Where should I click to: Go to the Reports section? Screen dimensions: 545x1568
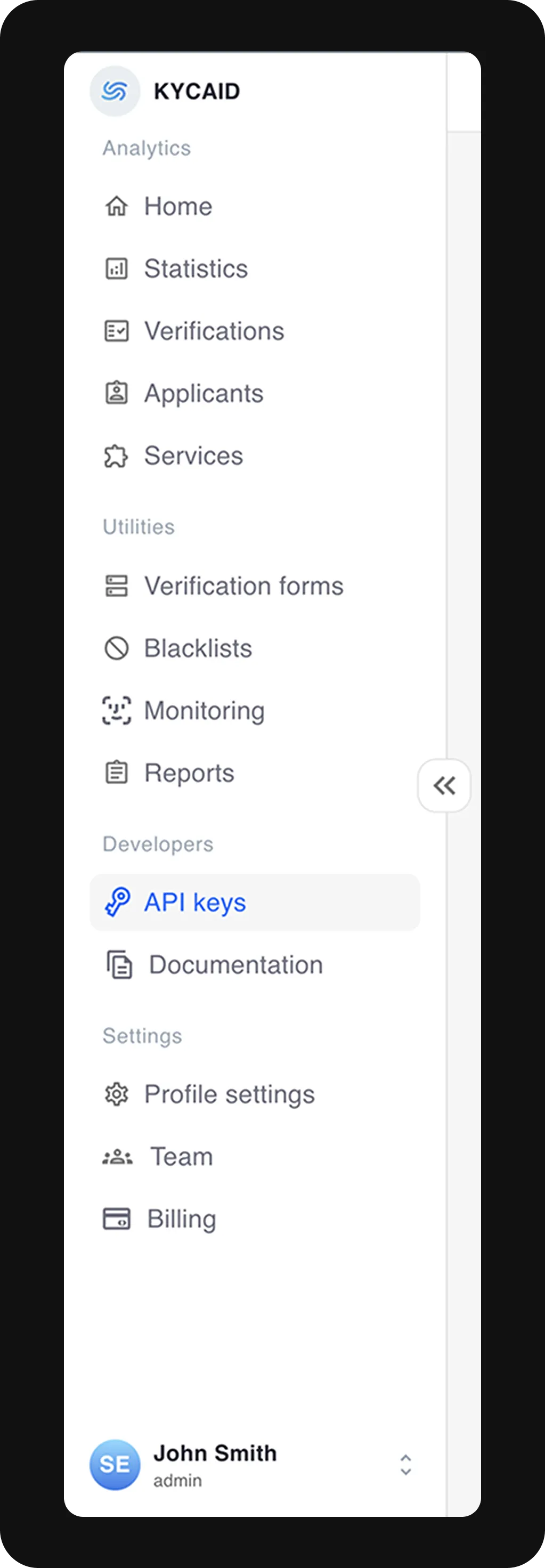[x=189, y=773]
